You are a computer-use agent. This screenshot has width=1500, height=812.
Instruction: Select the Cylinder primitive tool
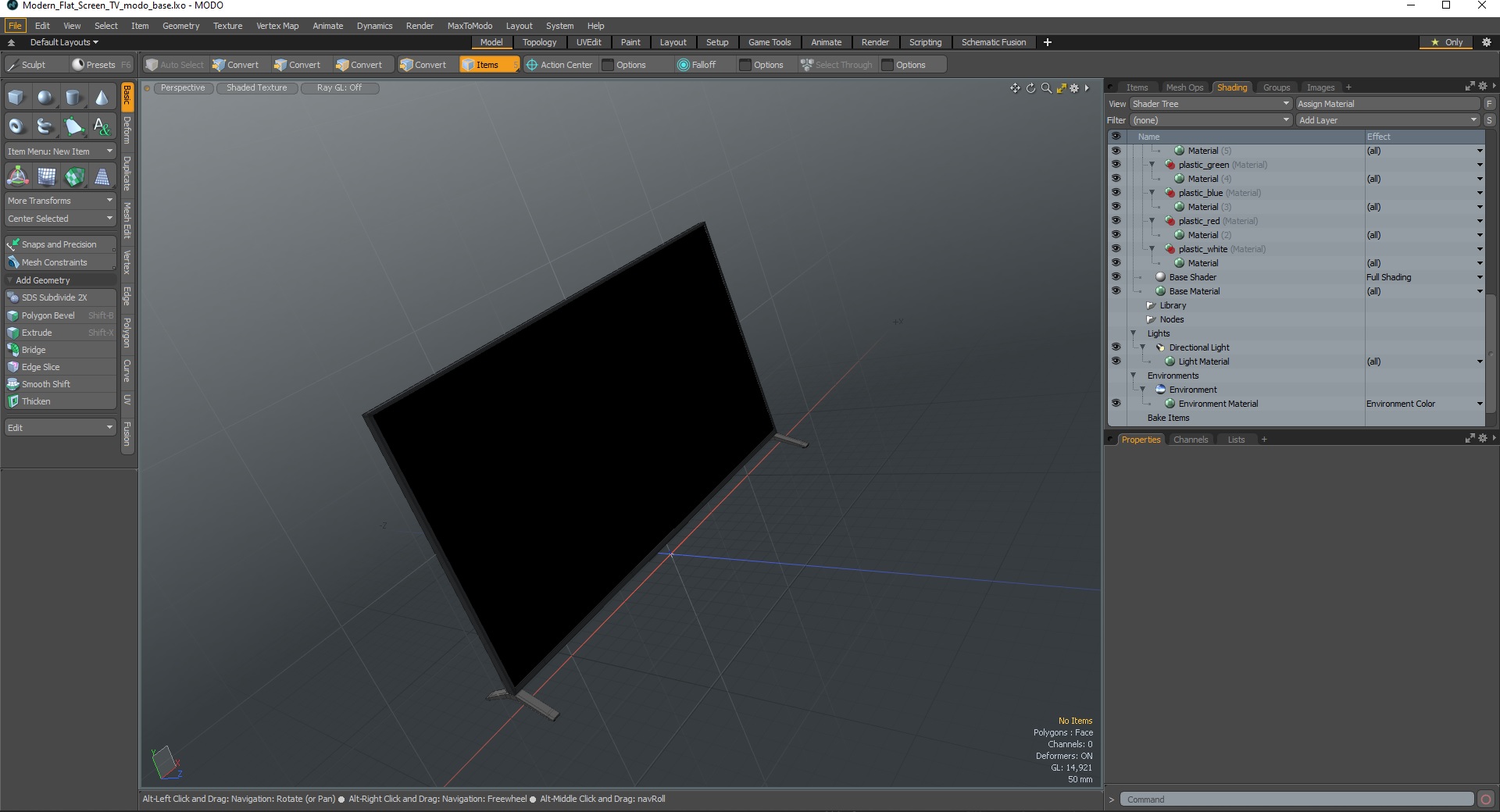(x=73, y=98)
